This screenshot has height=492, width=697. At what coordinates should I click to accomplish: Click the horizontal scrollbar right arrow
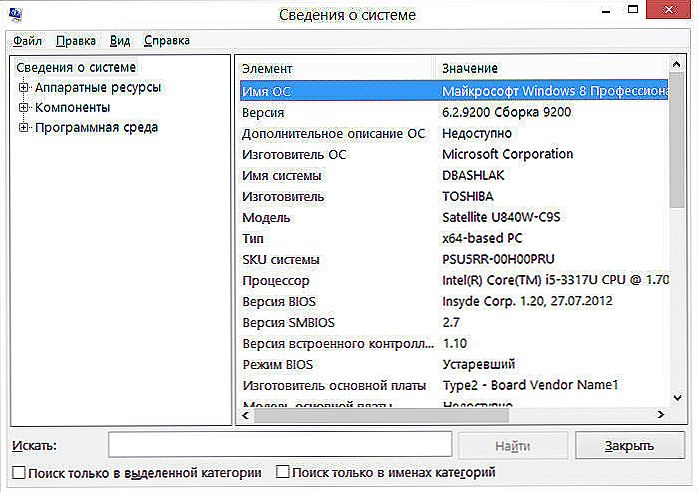[x=661, y=415]
